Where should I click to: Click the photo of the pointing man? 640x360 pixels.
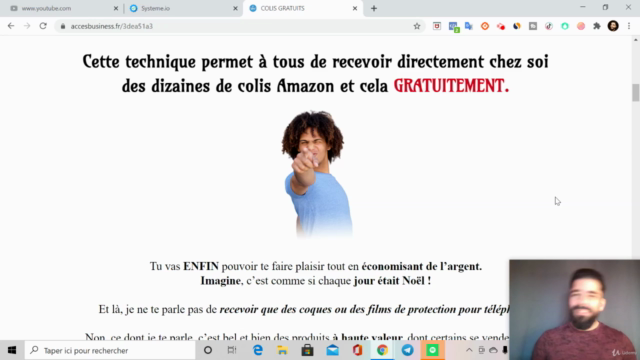tap(316, 174)
